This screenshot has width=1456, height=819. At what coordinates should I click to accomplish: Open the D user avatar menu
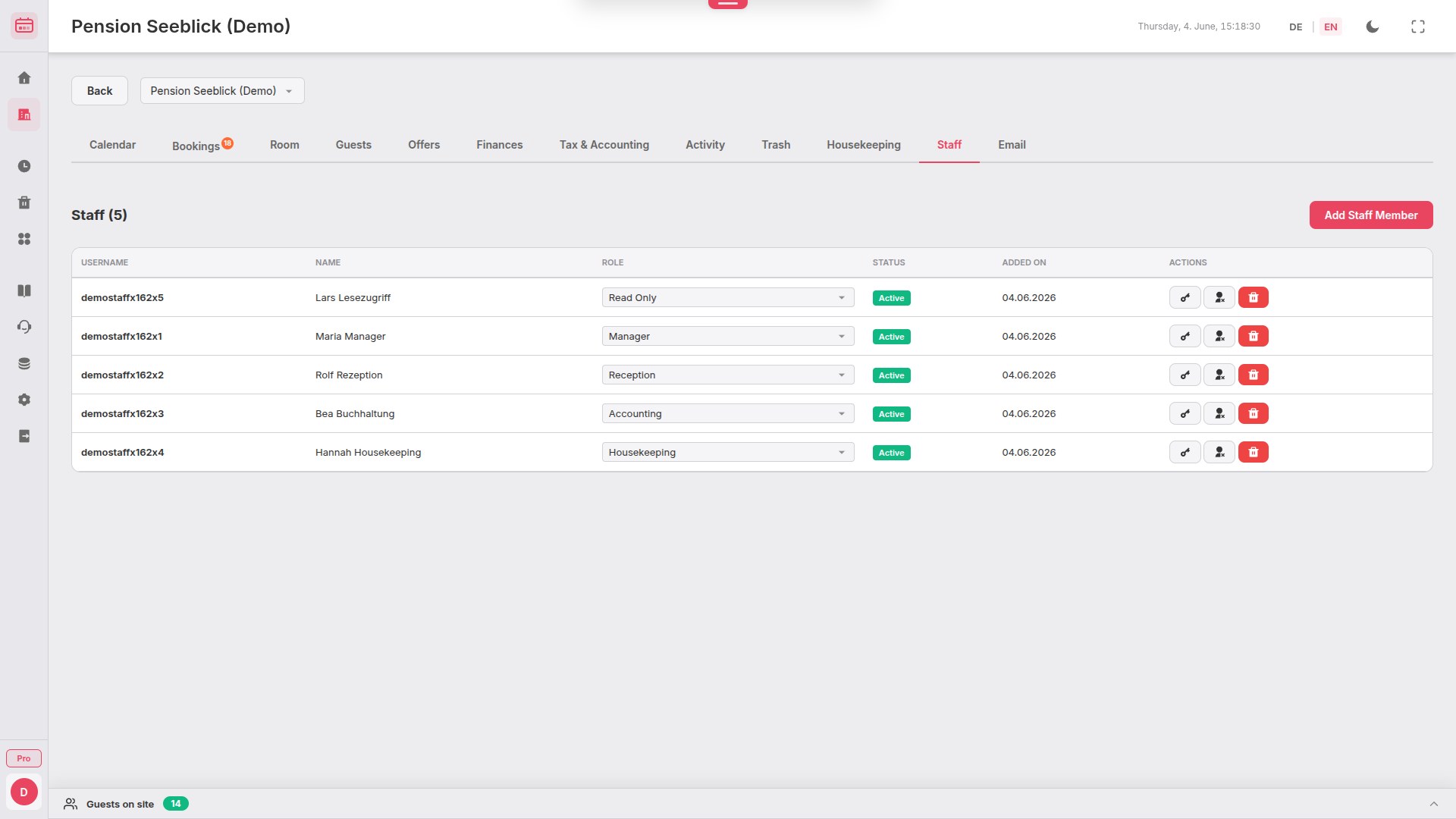pos(24,792)
